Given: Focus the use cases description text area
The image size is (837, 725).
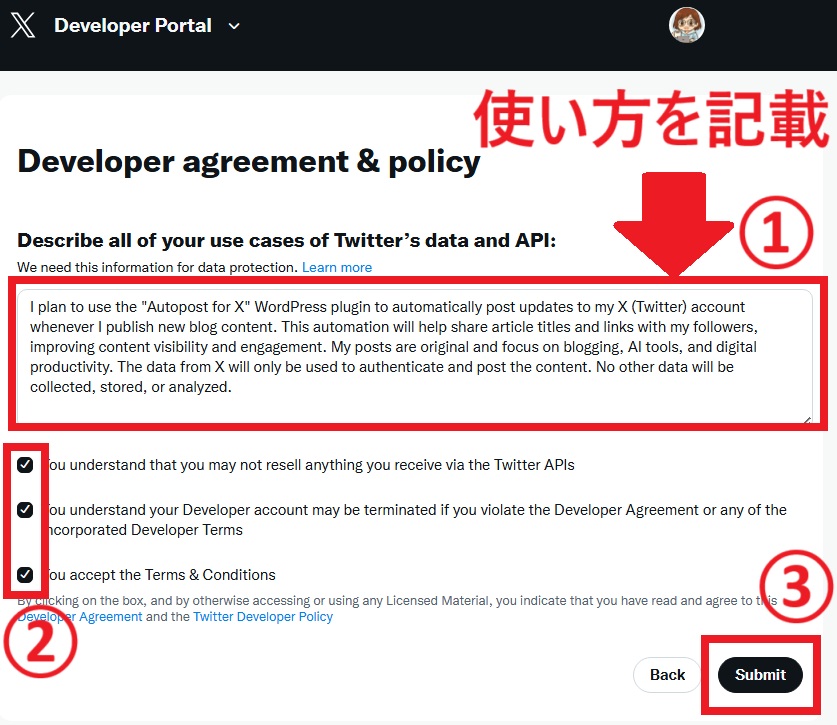Looking at the screenshot, I should 414,357.
